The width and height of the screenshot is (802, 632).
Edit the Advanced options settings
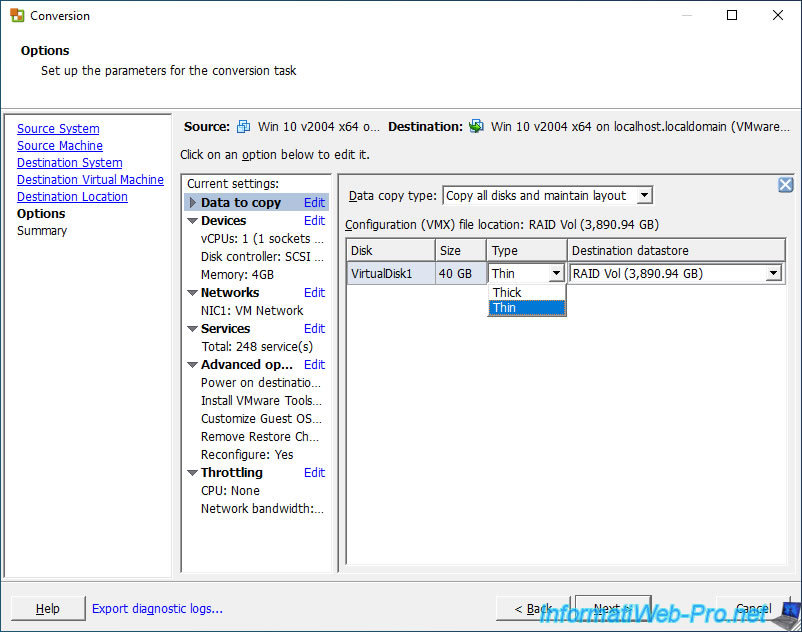click(x=314, y=365)
